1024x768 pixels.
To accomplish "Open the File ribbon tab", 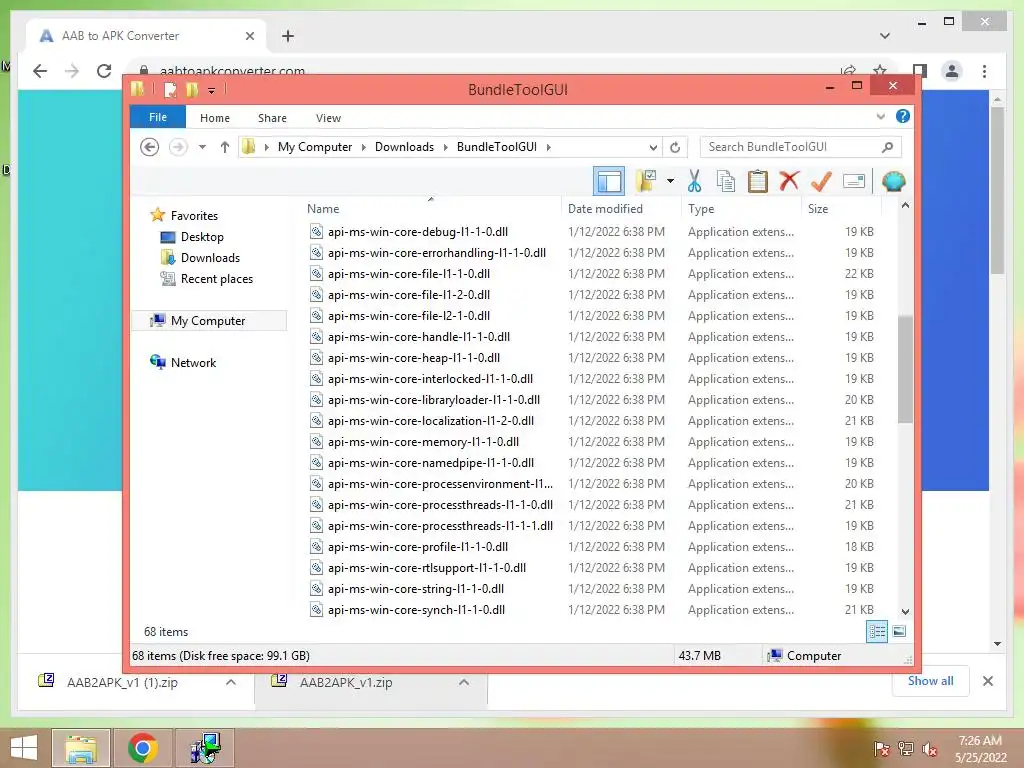I will pyautogui.click(x=157, y=117).
